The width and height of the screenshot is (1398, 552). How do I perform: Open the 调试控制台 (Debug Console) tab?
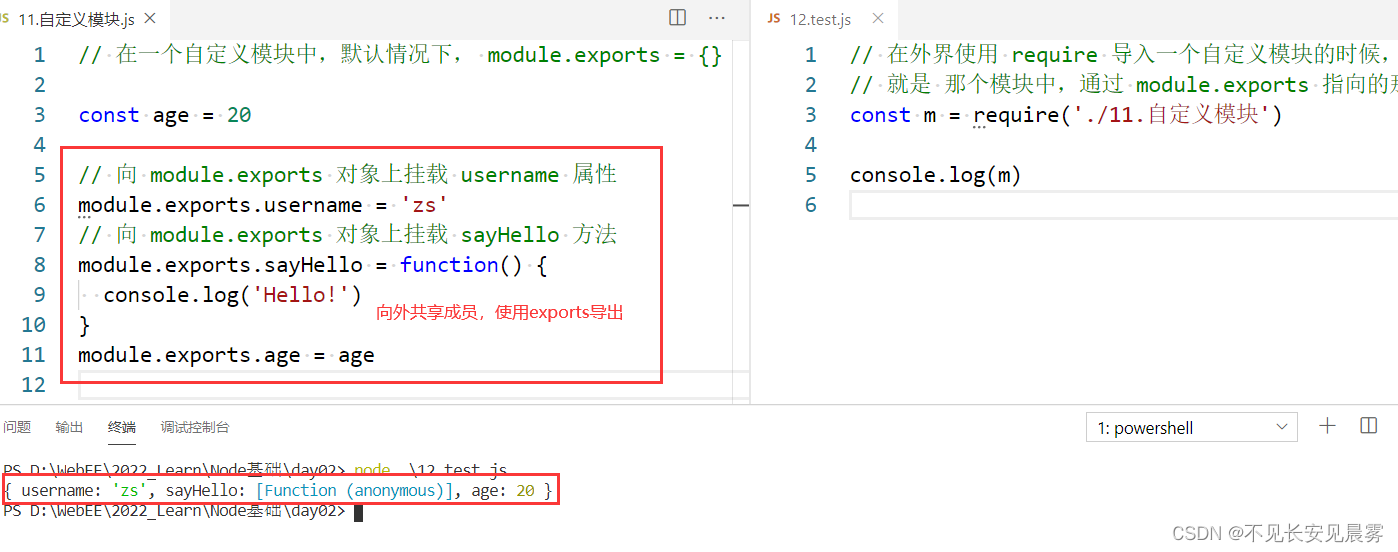(x=195, y=427)
